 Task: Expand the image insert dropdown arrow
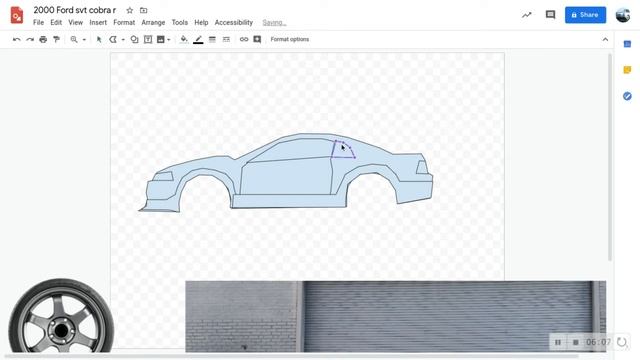pos(169,40)
